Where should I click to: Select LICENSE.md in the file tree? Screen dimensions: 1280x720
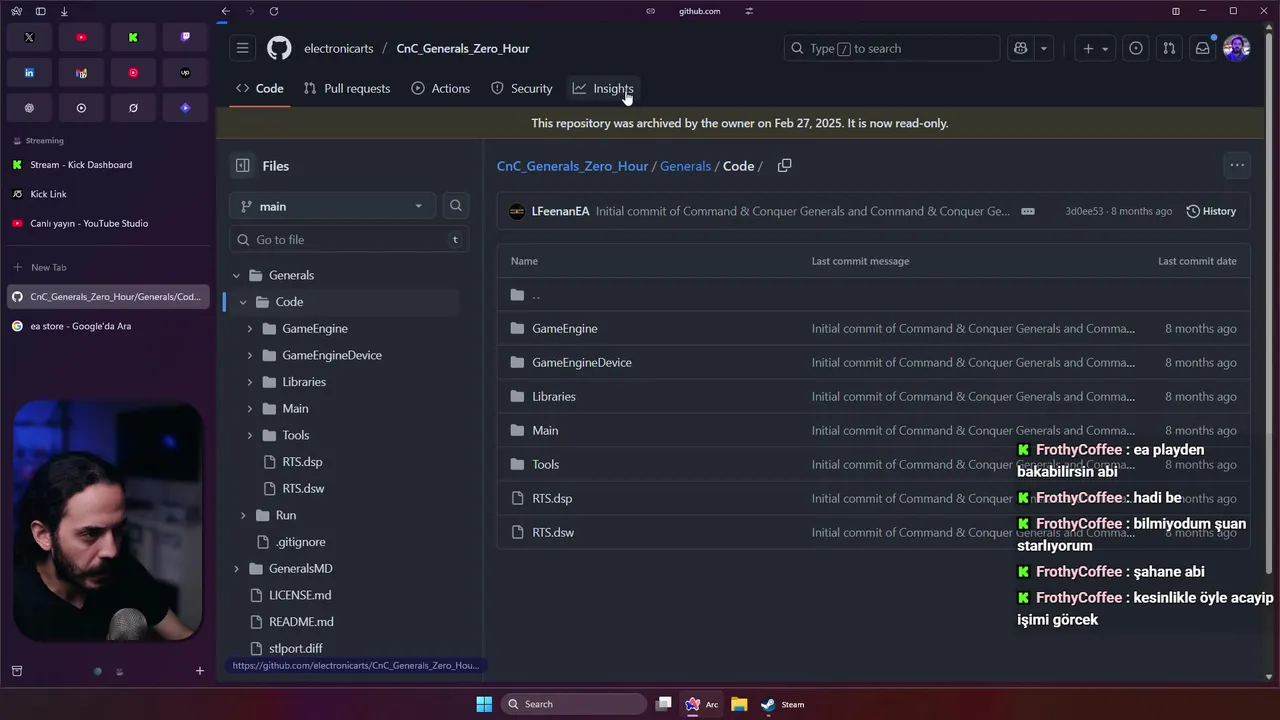(x=300, y=595)
